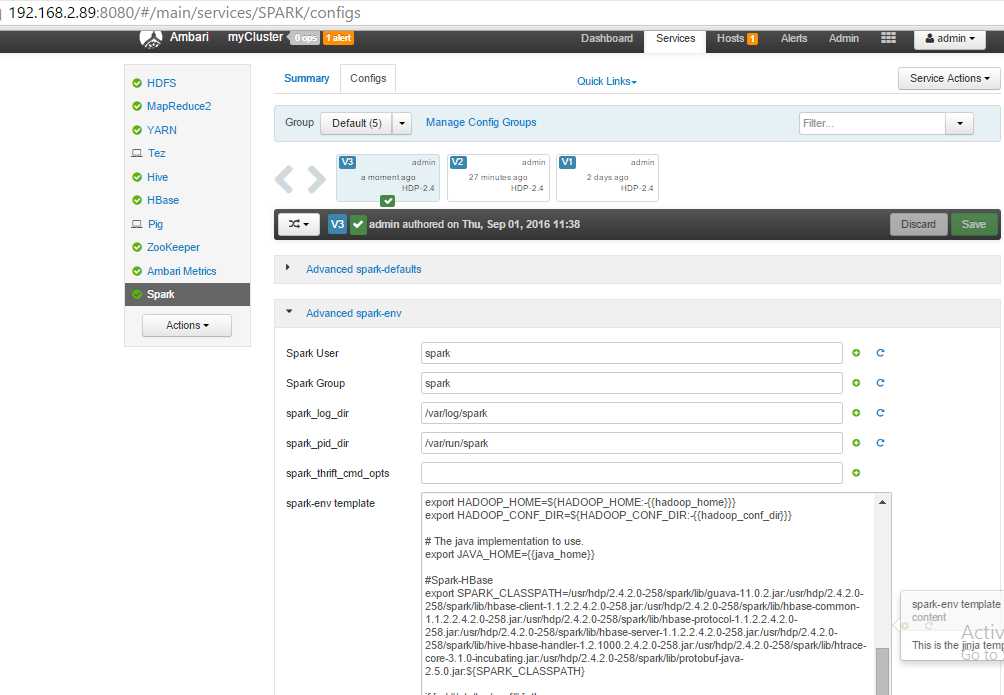Add override for Spark Group
The image size is (1004, 695).
pos(856,383)
